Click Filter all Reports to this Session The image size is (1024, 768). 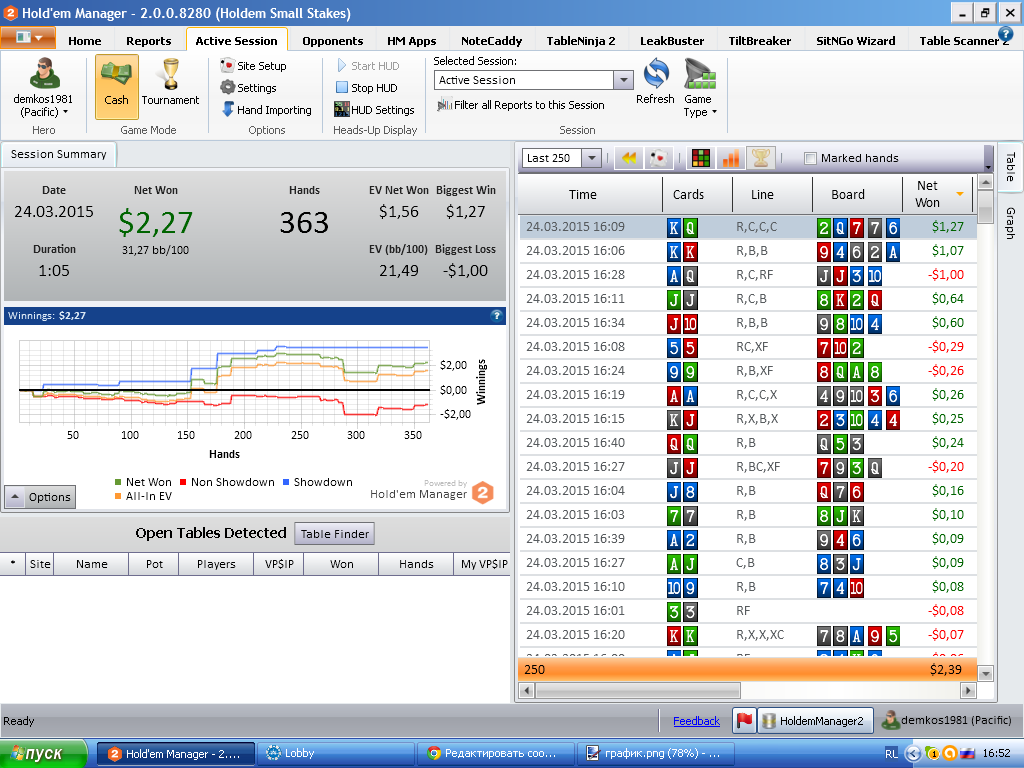(x=521, y=104)
